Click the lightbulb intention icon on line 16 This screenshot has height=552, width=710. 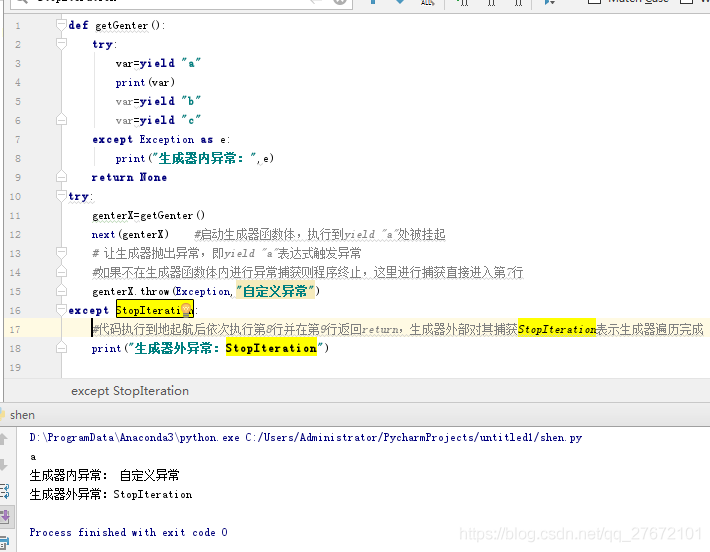click(186, 310)
